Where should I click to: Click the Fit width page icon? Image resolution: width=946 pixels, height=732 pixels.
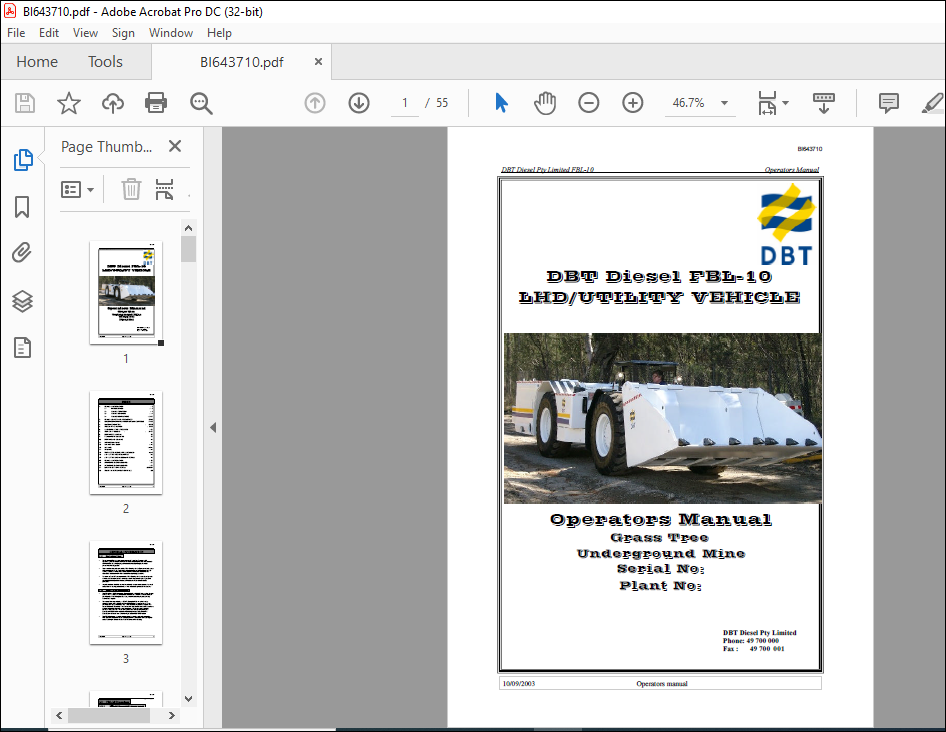point(767,103)
